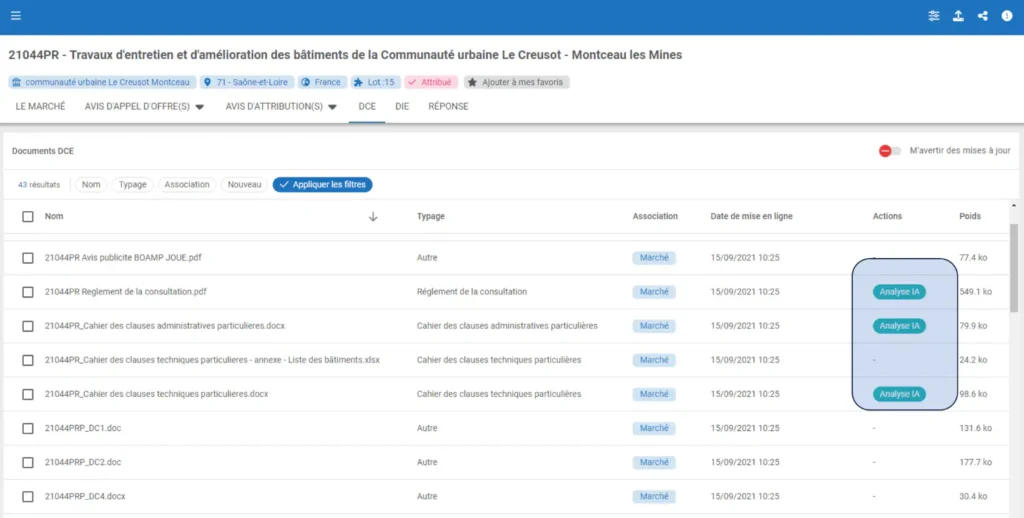Screen dimensions: 1024x518
Task: Click Analyse IA for Reglement de la consultation
Action: coord(899,292)
